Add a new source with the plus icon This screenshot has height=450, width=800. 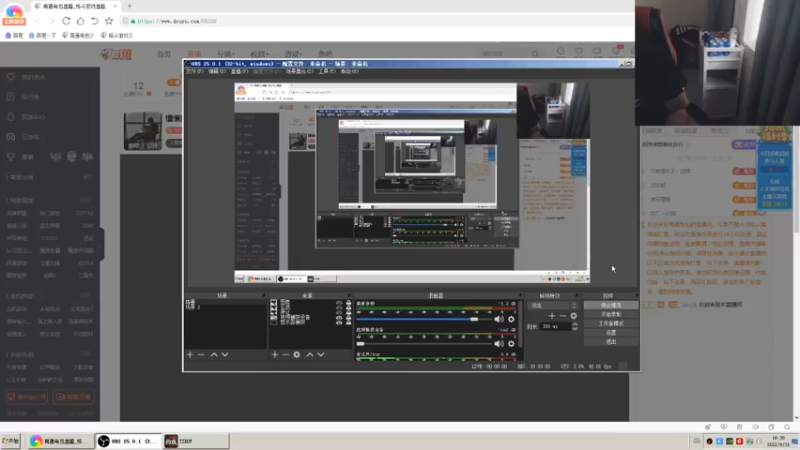pos(274,355)
